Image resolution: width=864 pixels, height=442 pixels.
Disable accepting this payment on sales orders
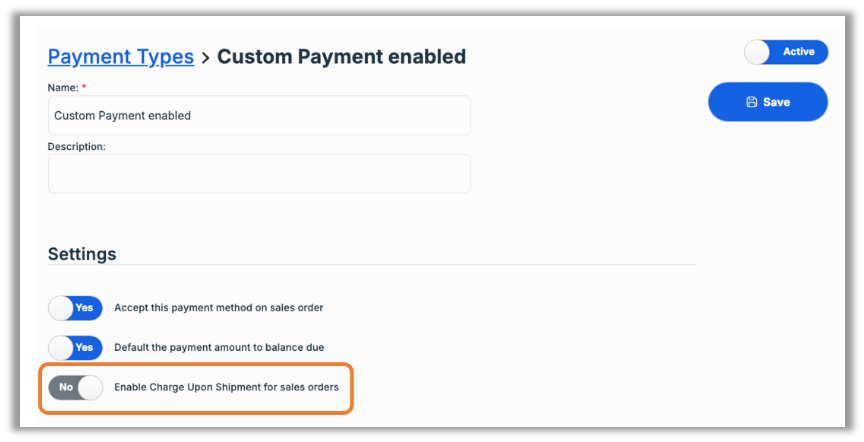pyautogui.click(x=75, y=308)
